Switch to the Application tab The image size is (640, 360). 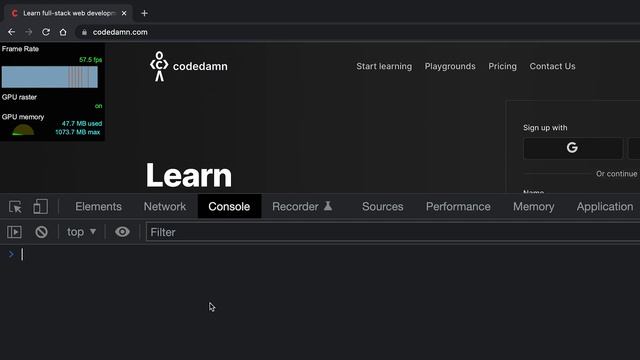point(605,207)
